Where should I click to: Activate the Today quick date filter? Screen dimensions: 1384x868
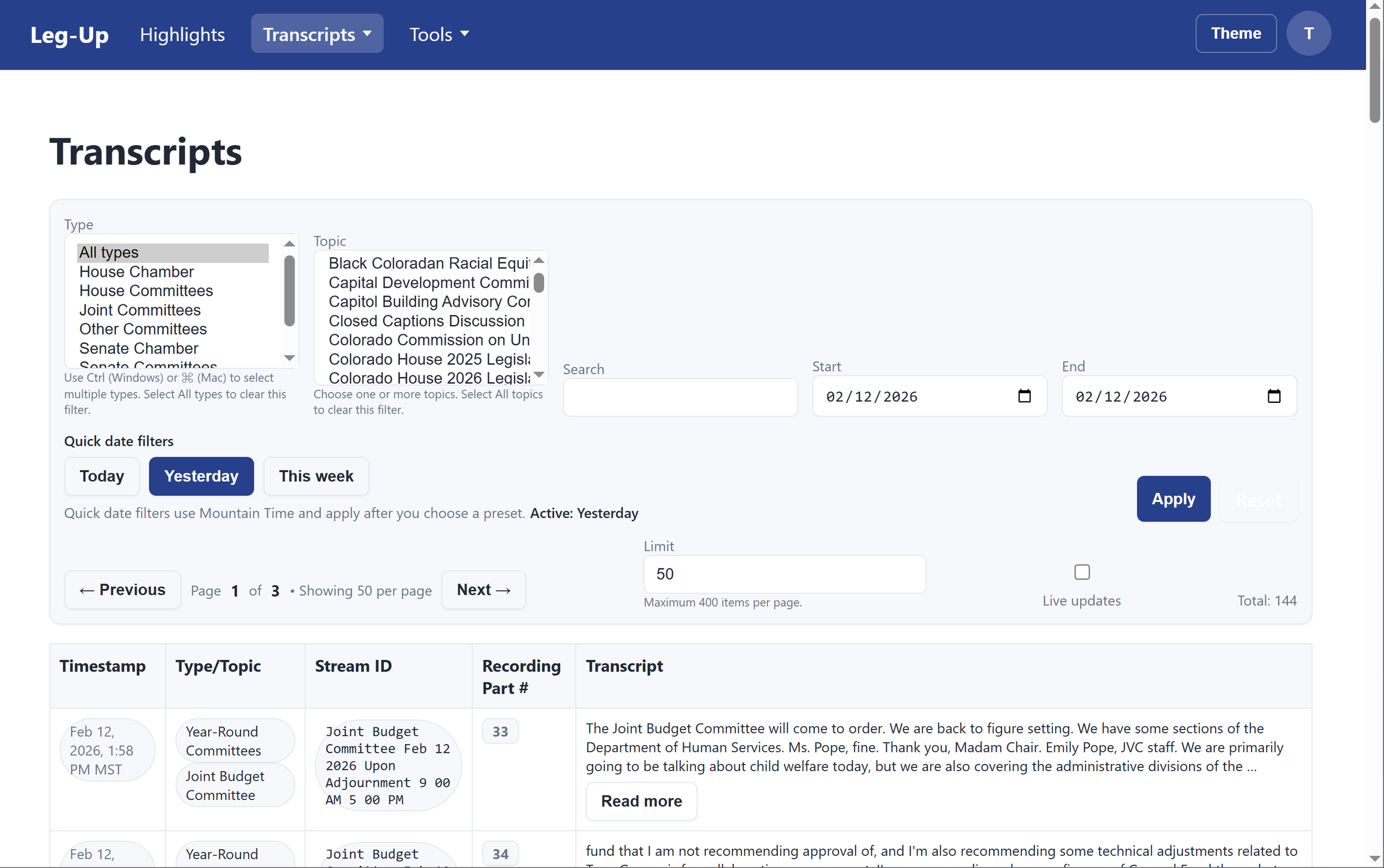pyautogui.click(x=102, y=476)
